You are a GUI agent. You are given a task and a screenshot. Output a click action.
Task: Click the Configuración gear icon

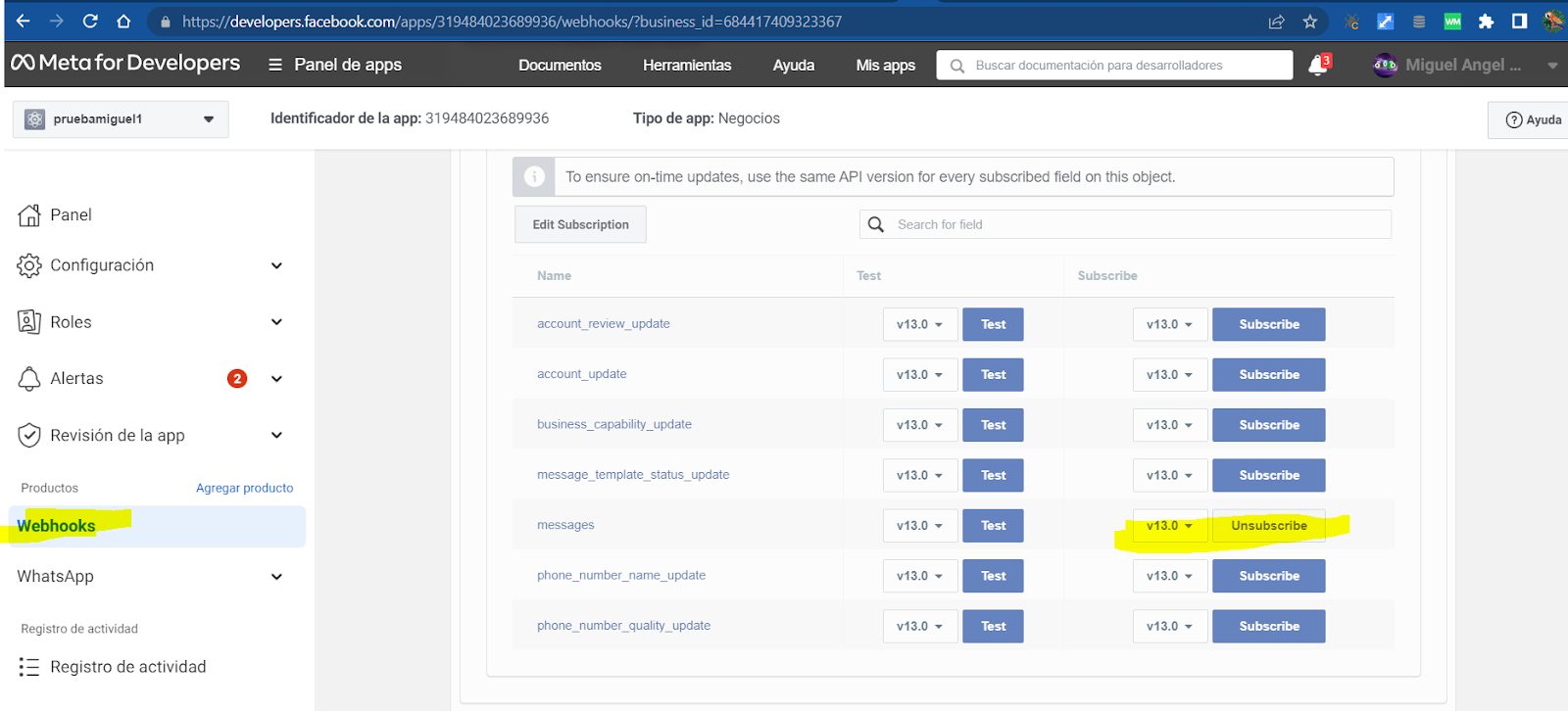(x=29, y=265)
